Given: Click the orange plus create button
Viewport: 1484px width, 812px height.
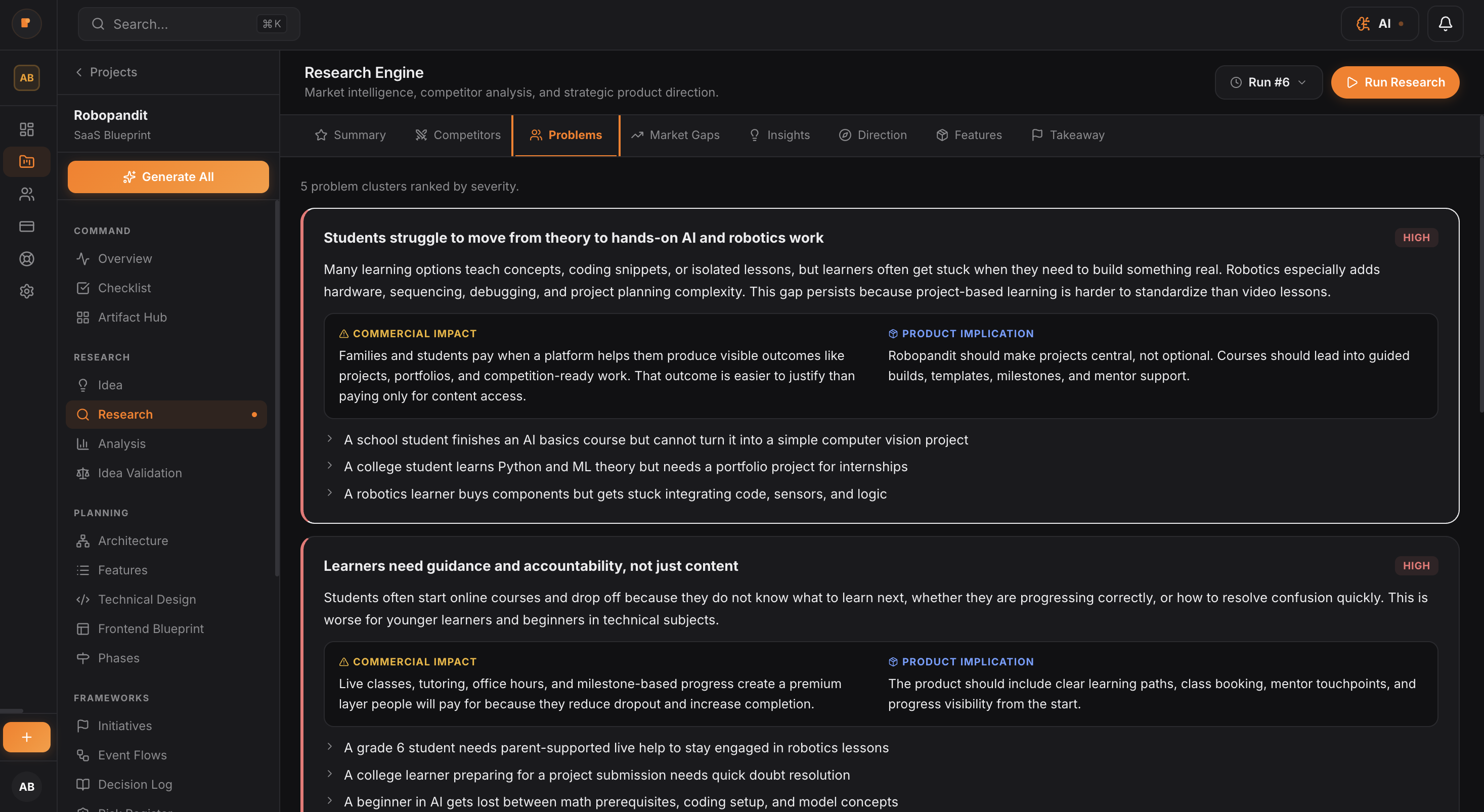Looking at the screenshot, I should point(26,737).
